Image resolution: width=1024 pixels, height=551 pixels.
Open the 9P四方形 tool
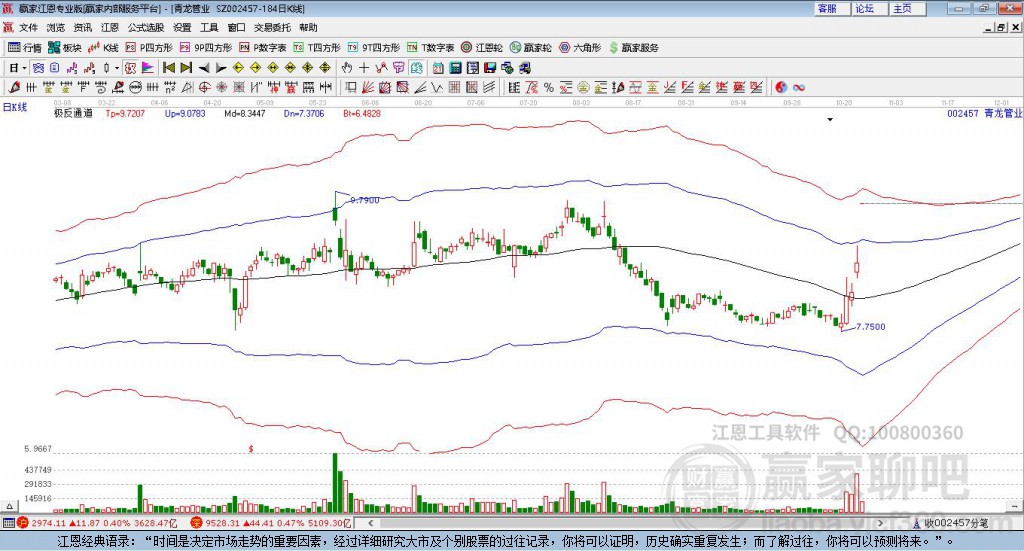click(x=206, y=48)
